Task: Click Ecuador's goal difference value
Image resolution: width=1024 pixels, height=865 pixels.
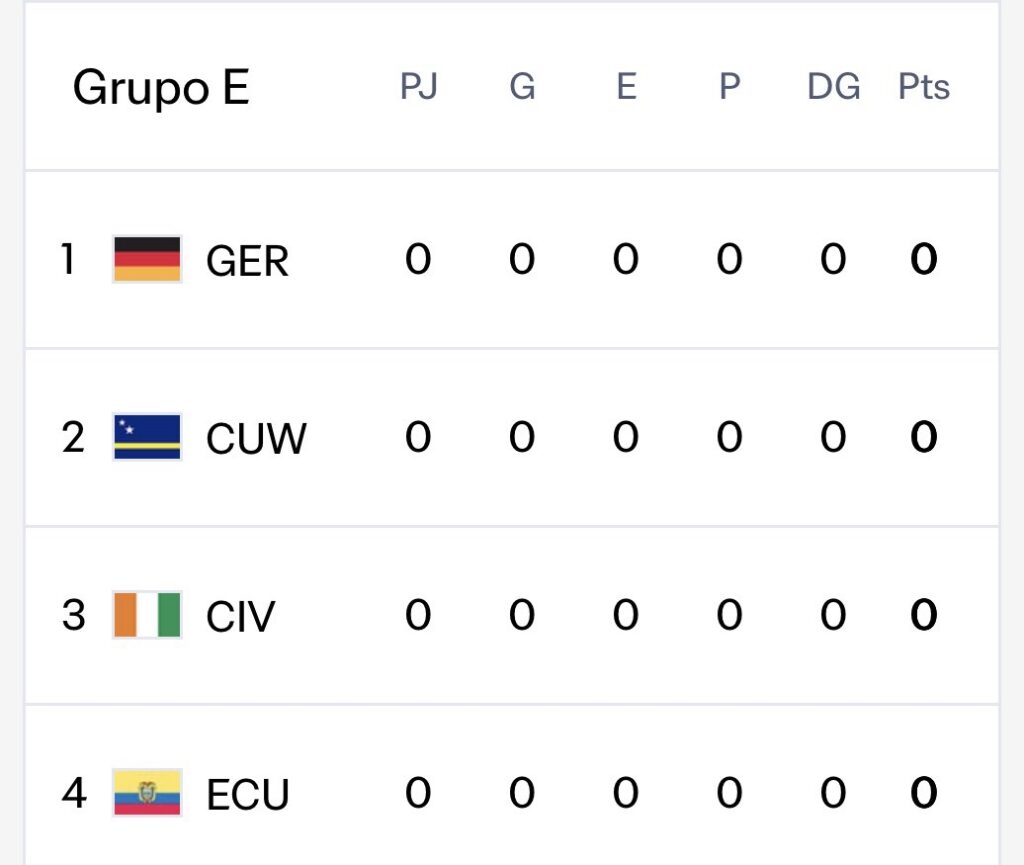Action: [833, 793]
